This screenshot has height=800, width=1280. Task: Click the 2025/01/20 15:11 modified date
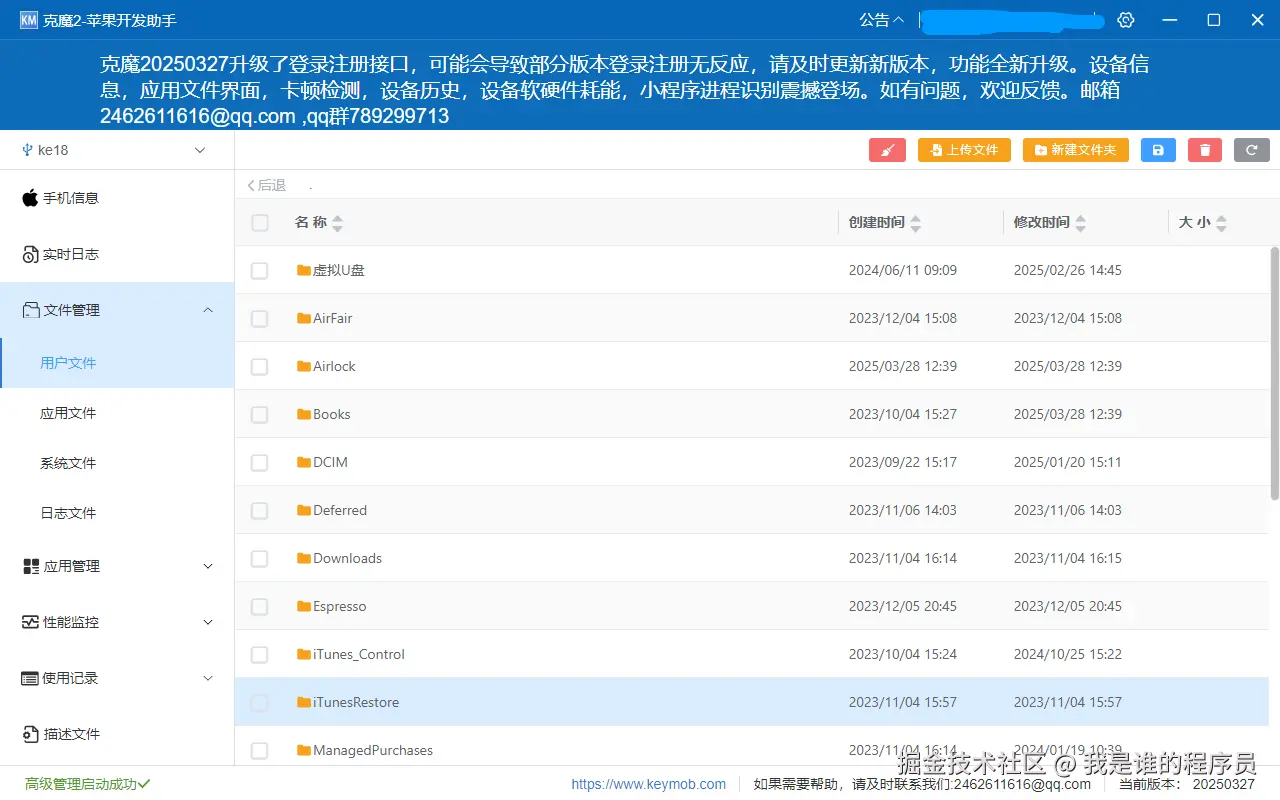[x=1068, y=462]
